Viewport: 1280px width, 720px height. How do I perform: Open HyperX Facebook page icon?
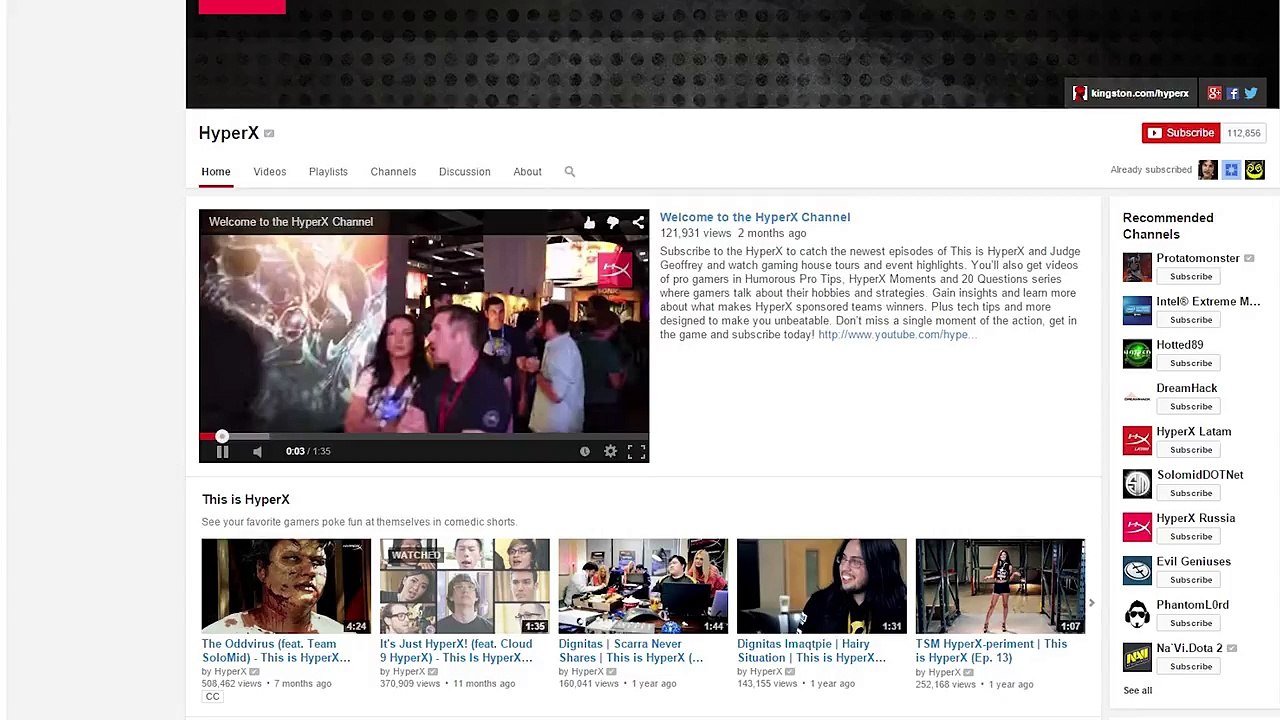1233,93
